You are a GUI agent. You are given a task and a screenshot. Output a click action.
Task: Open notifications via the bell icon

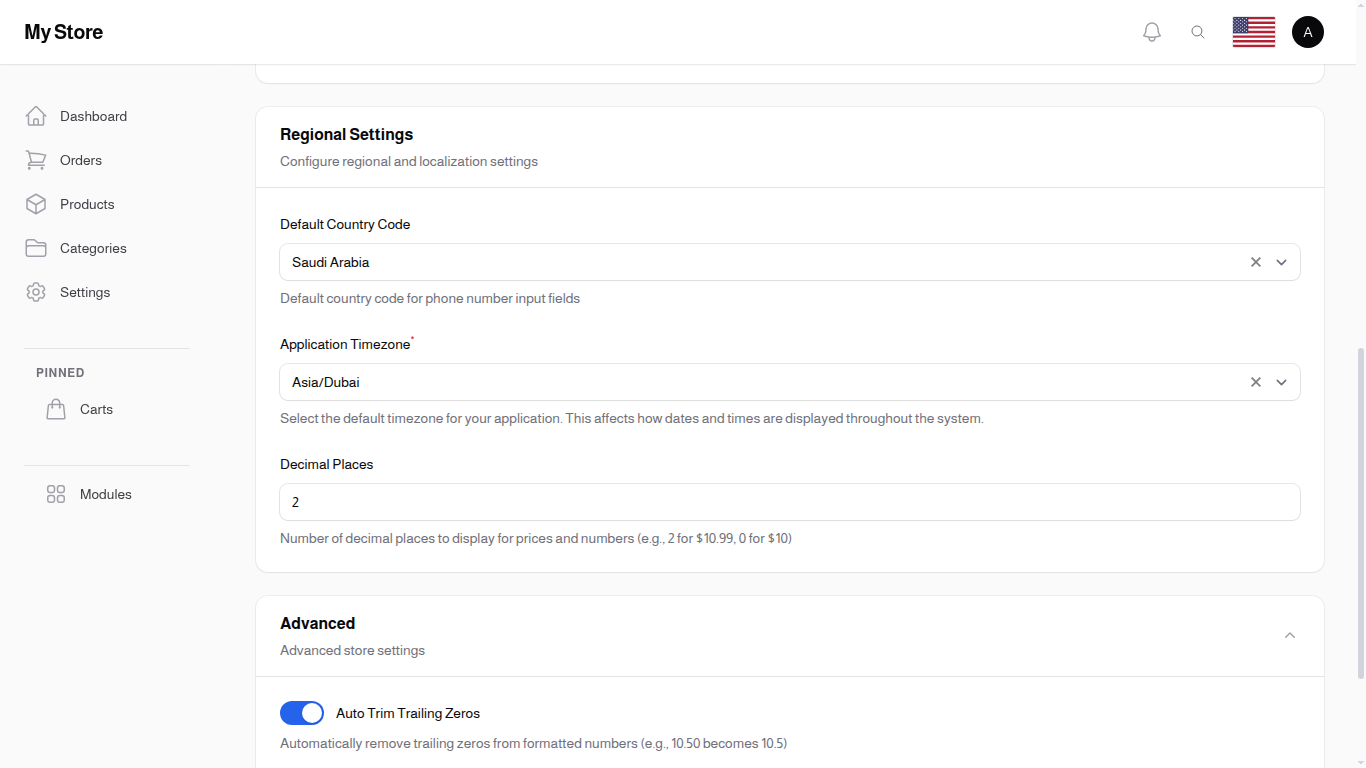(1151, 31)
